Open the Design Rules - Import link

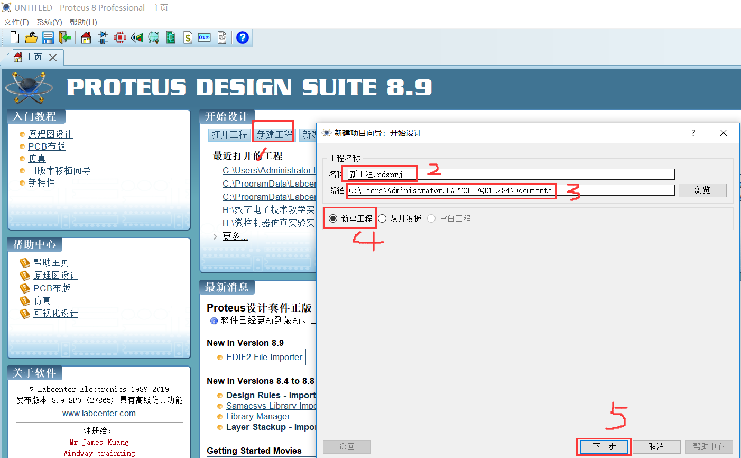coord(271,395)
